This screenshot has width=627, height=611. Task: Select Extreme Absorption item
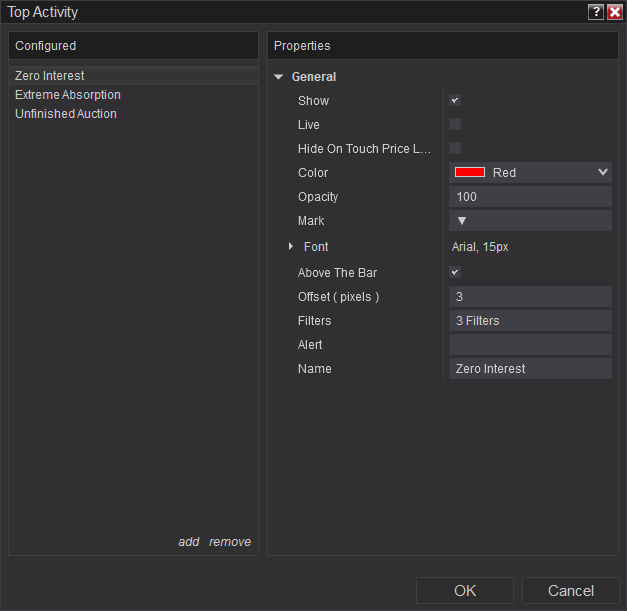tap(68, 95)
